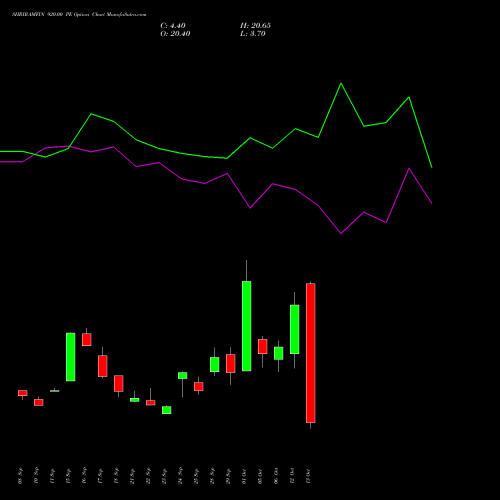Viewport: 500px width, 500px height.
Task: Click the SHRIRAMFIN 920.00 PE chart title
Action: coord(79,15)
